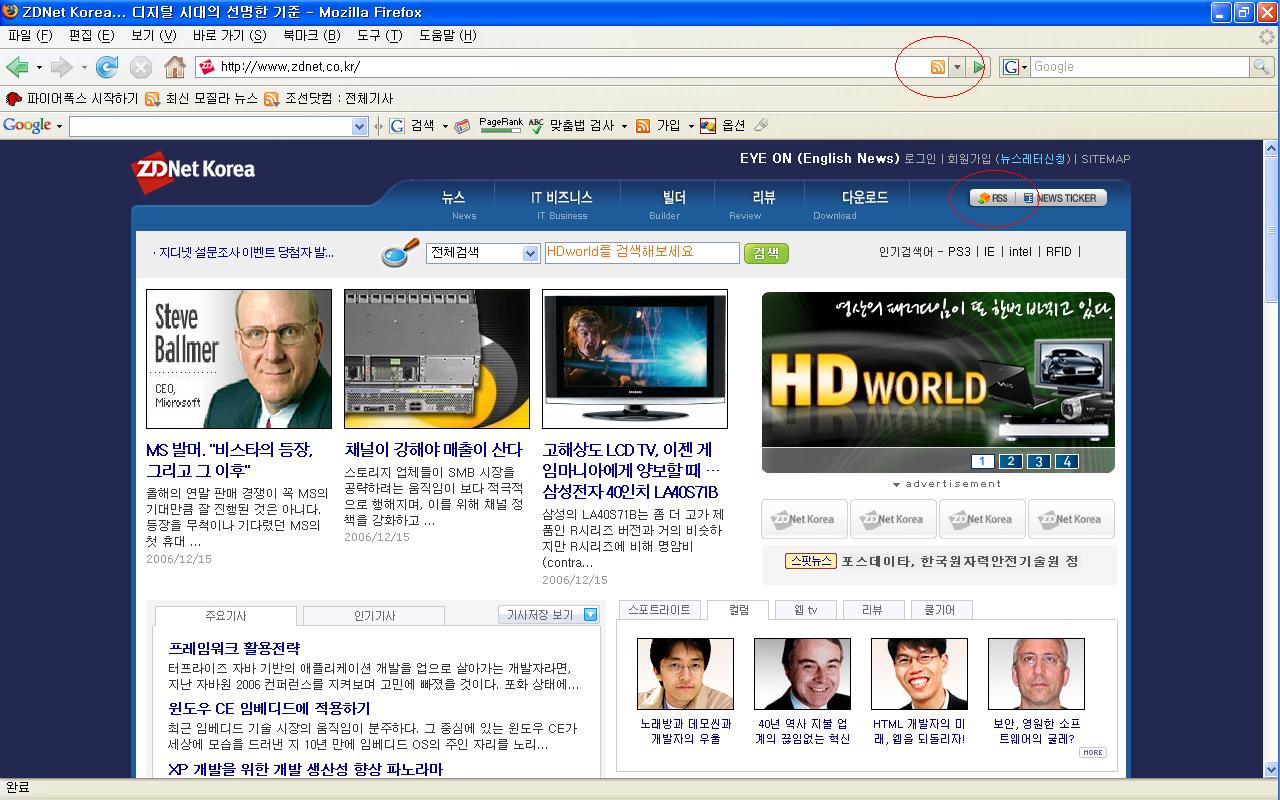Expand the address bar URL history dropdown
1280x800 pixels.
coord(957,67)
